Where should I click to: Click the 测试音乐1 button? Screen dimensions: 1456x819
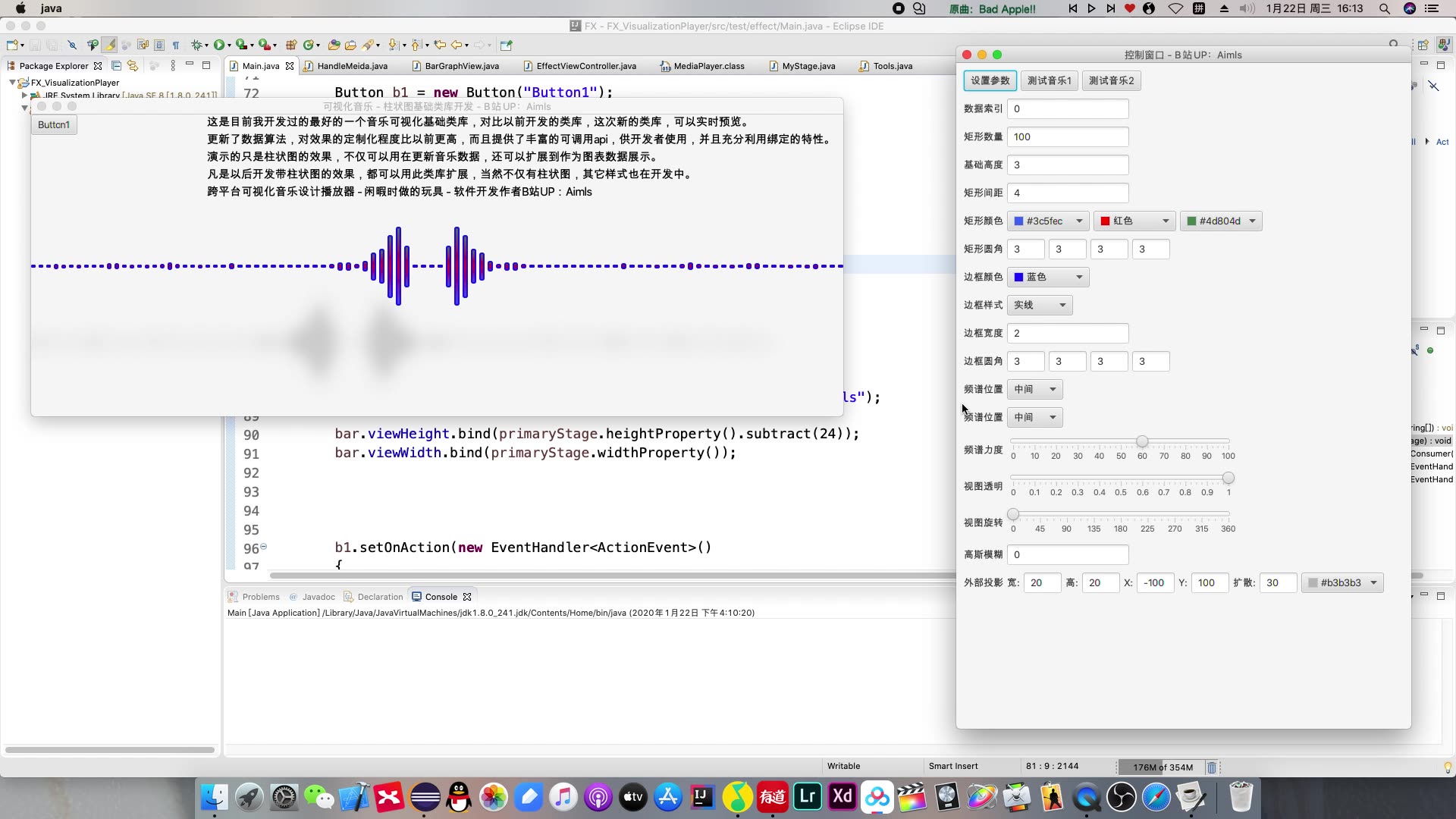pos(1049,80)
